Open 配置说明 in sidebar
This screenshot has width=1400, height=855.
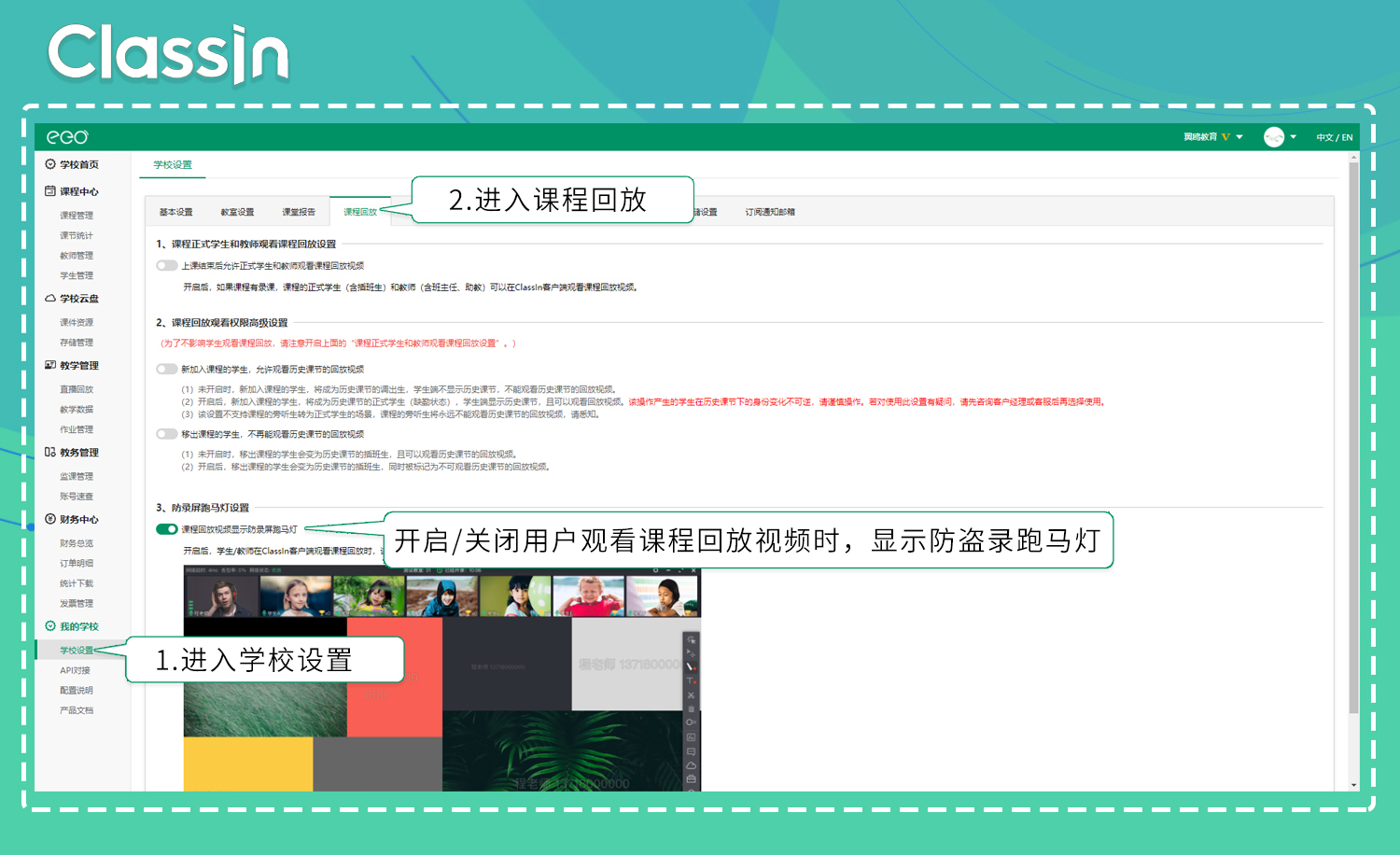click(x=77, y=691)
